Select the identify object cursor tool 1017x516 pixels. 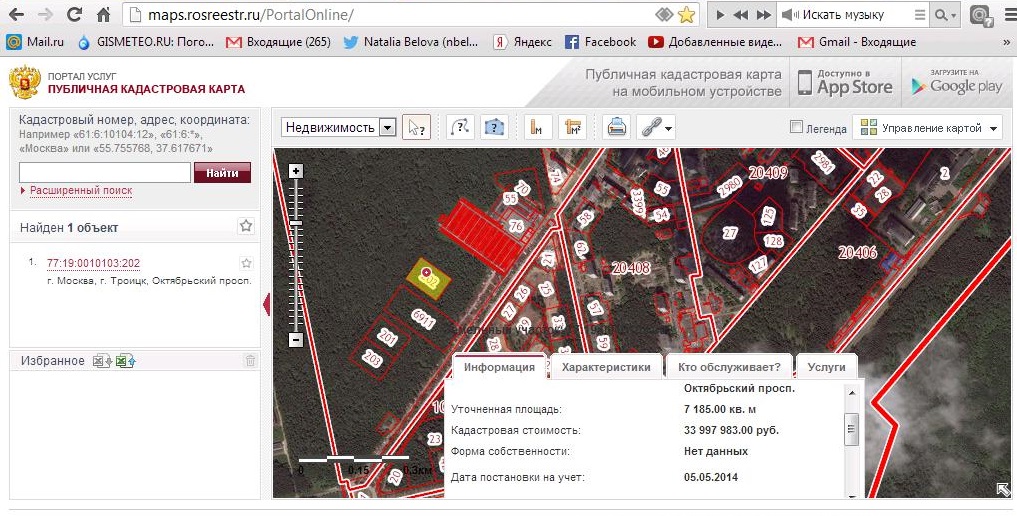[x=416, y=128]
